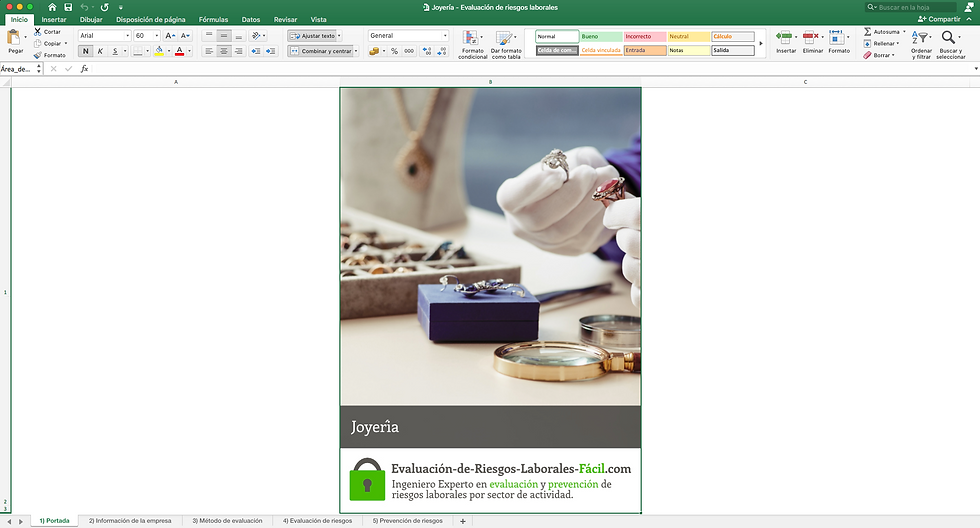The width and height of the screenshot is (980, 528).
Task: Click the Pegar paste icon
Action: [x=13, y=39]
